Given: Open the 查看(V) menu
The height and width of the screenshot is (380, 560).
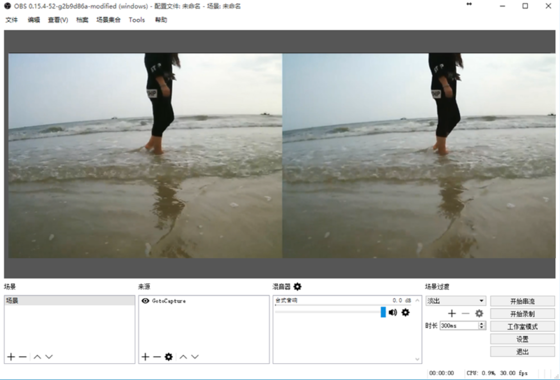Looking at the screenshot, I should (x=58, y=20).
